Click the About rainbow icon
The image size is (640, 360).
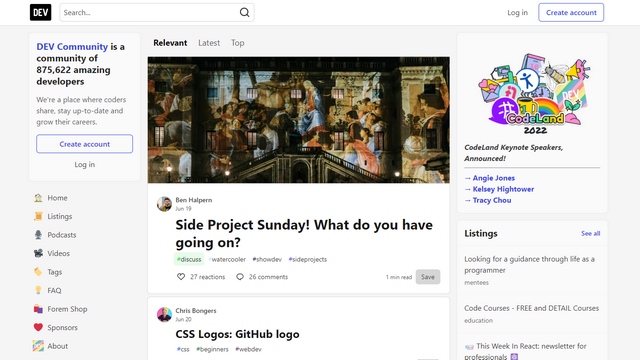point(38,346)
